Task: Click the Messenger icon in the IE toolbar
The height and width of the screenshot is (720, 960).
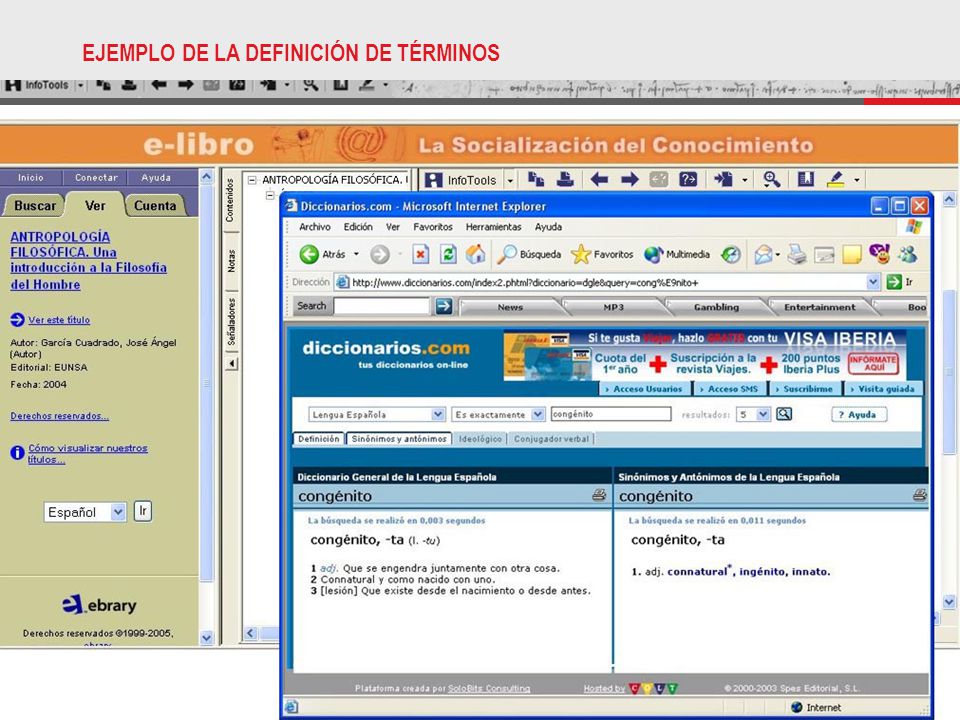Action: 908,254
